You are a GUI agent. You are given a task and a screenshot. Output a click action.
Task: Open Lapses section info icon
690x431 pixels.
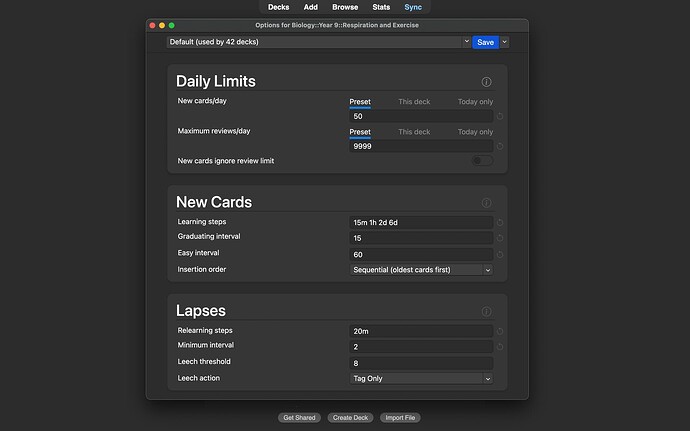tap(486, 311)
